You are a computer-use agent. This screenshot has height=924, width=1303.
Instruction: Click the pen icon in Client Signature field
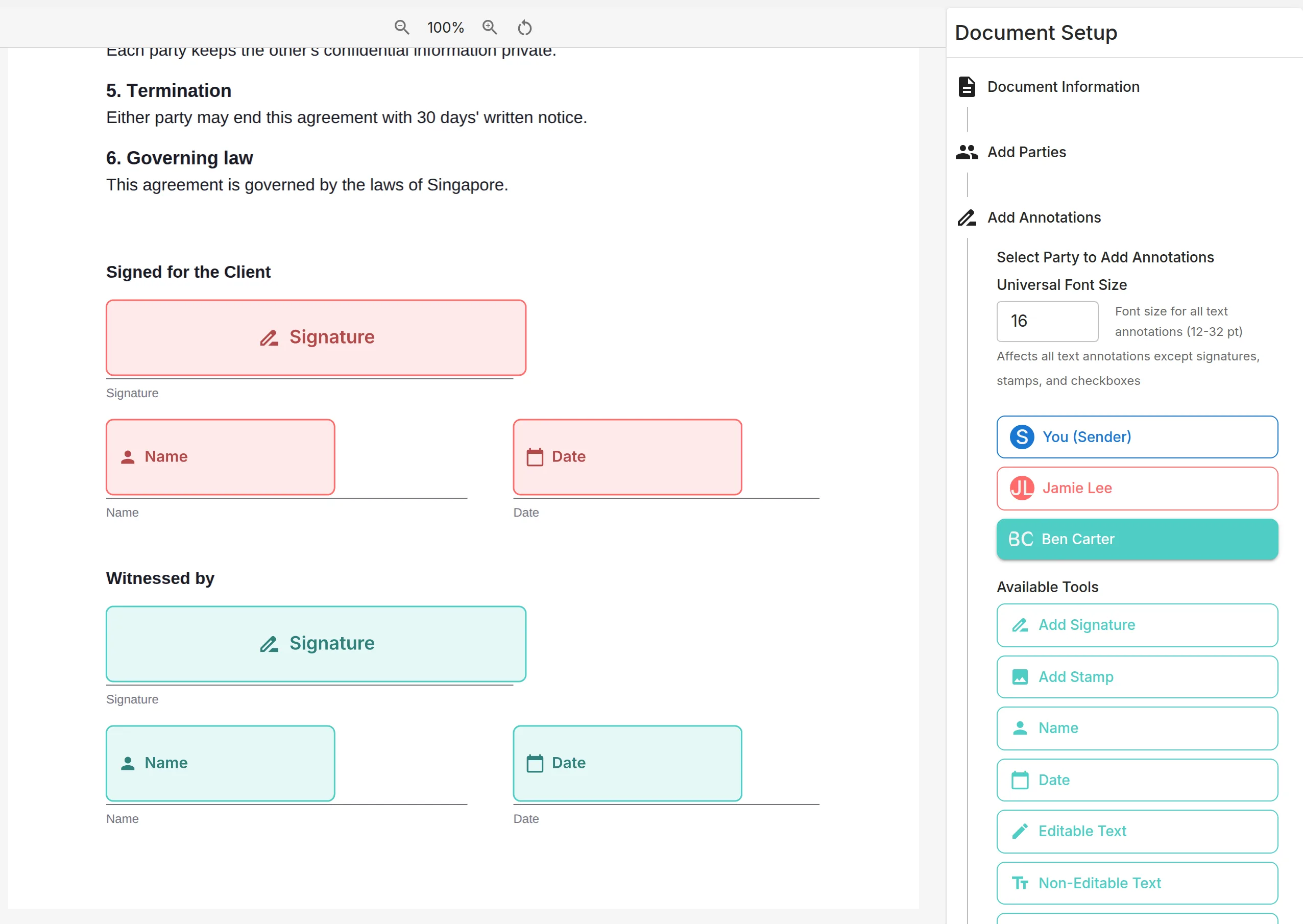pos(269,337)
